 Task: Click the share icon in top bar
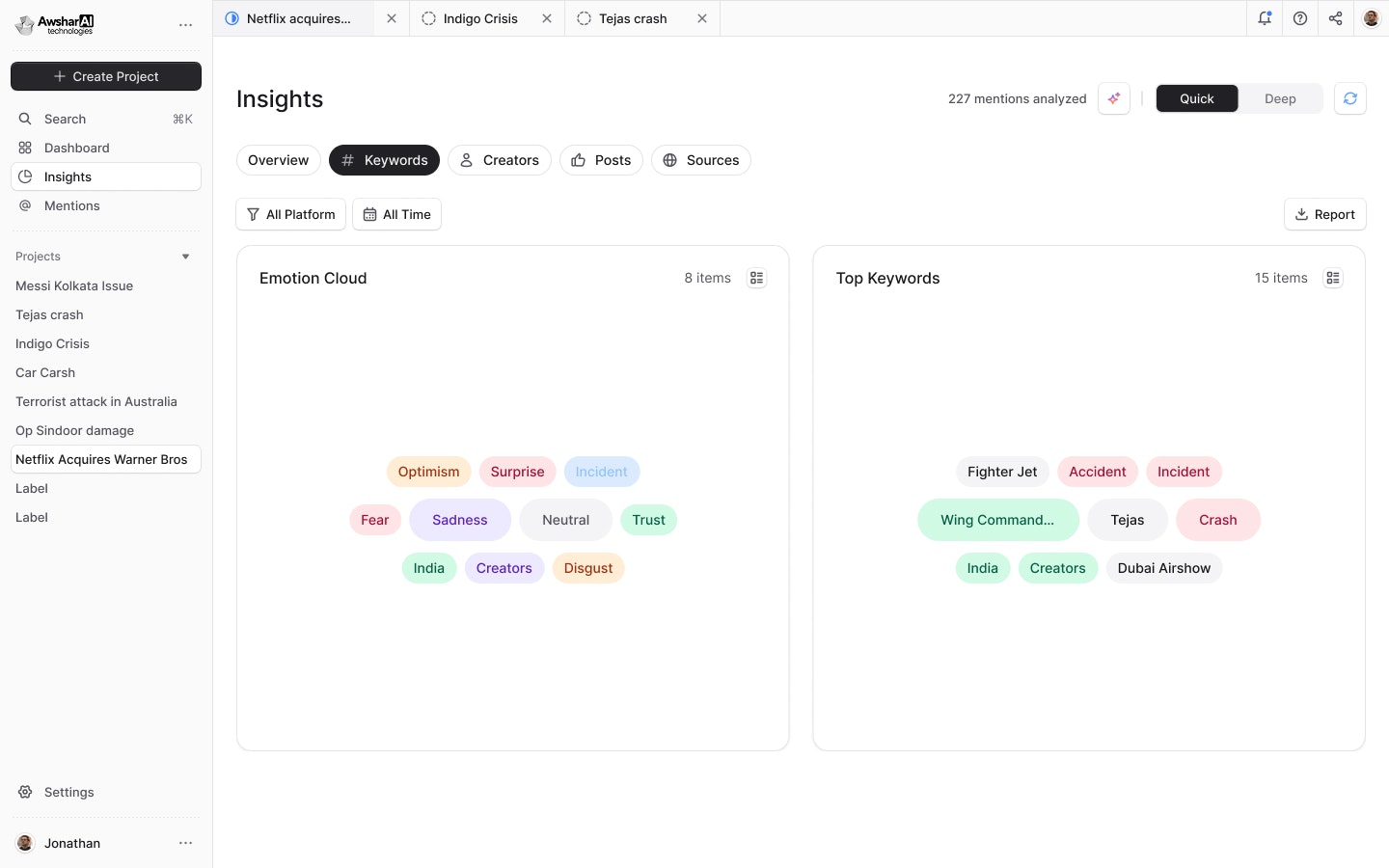(1335, 18)
